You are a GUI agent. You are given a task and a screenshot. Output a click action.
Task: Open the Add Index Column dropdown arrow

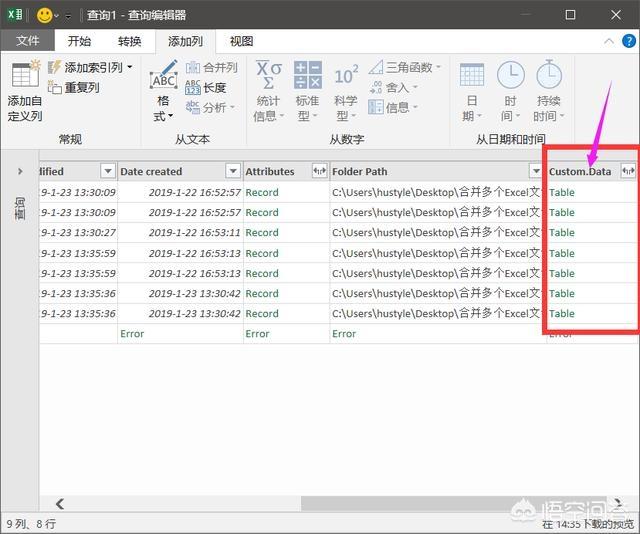(130, 67)
